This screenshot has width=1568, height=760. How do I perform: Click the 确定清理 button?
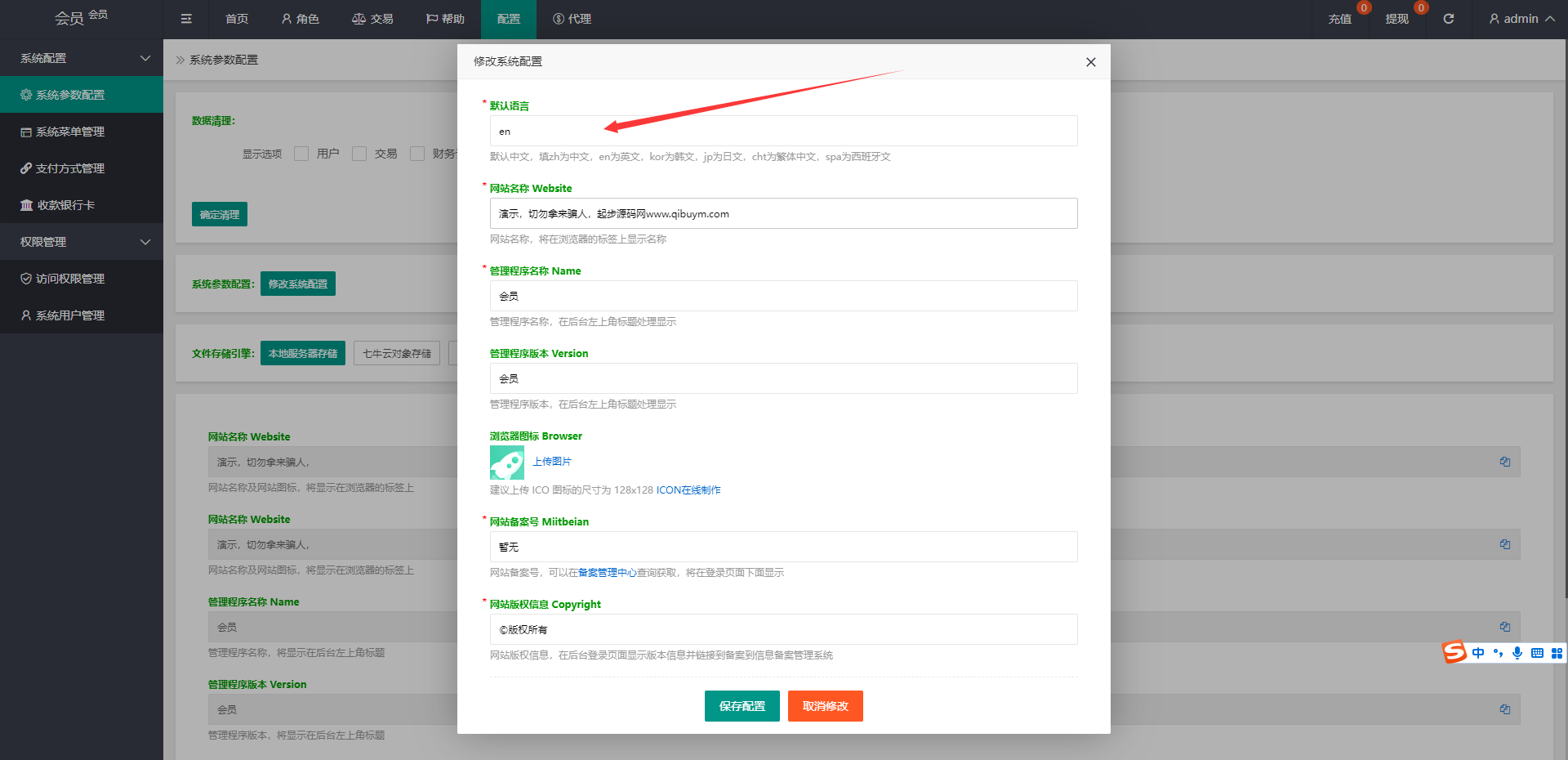220,214
